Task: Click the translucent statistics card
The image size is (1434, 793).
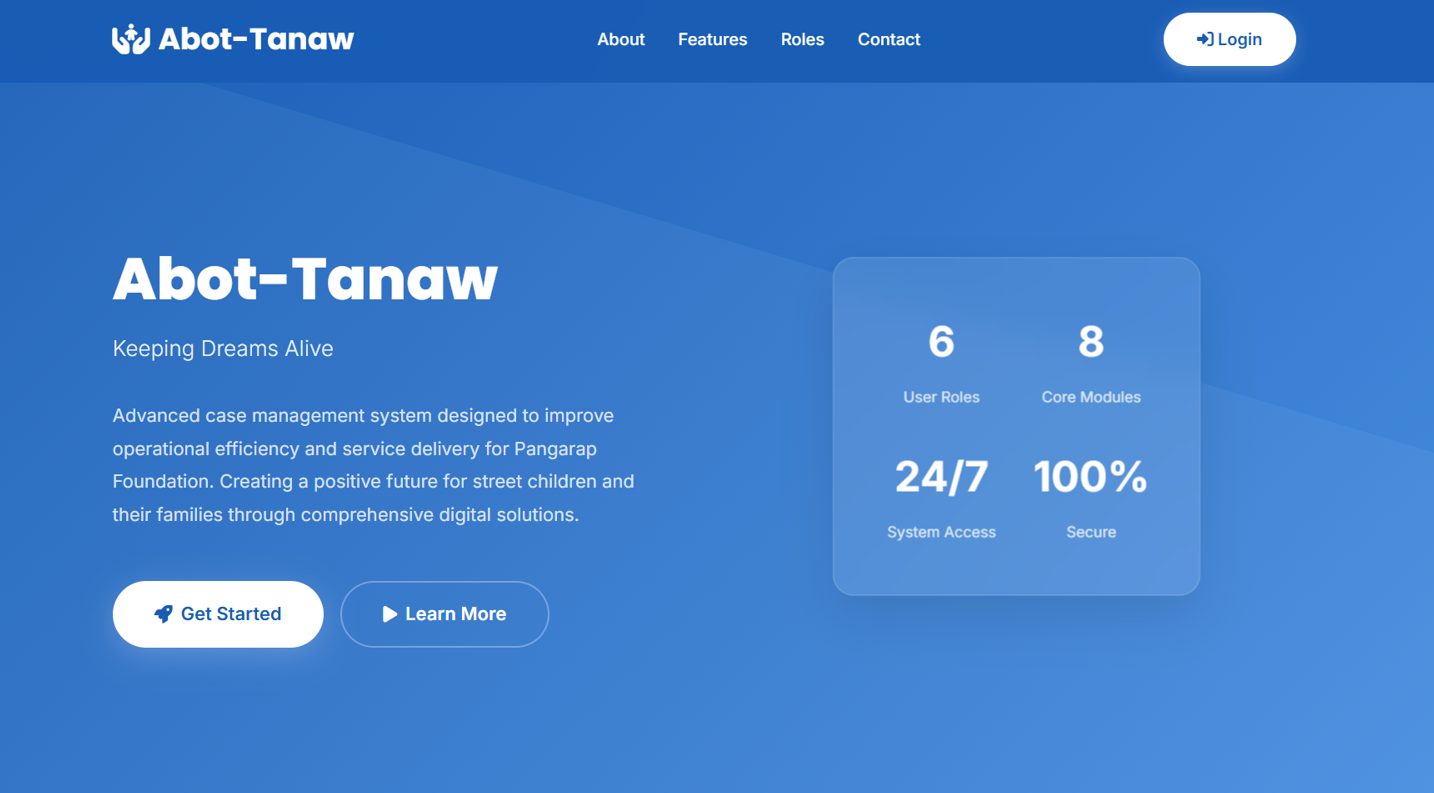Action: coord(1016,425)
